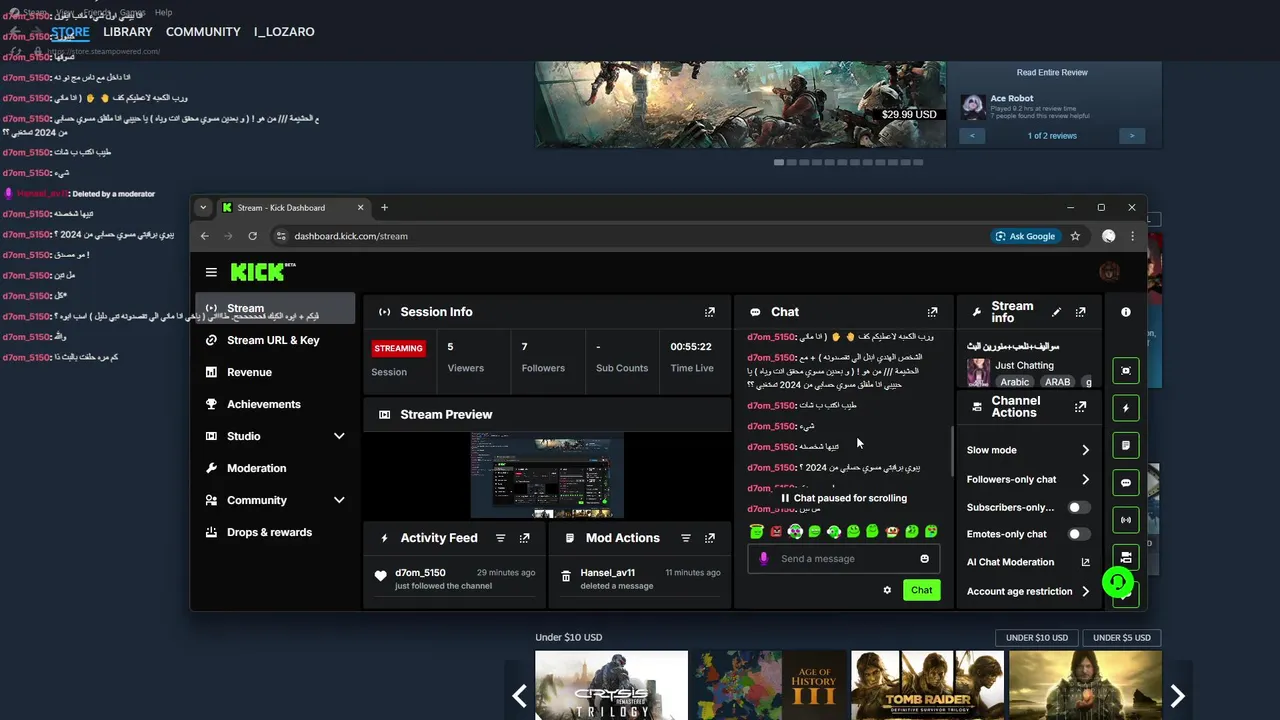
Task: Open Achievements in the sidebar
Action: (x=275, y=404)
